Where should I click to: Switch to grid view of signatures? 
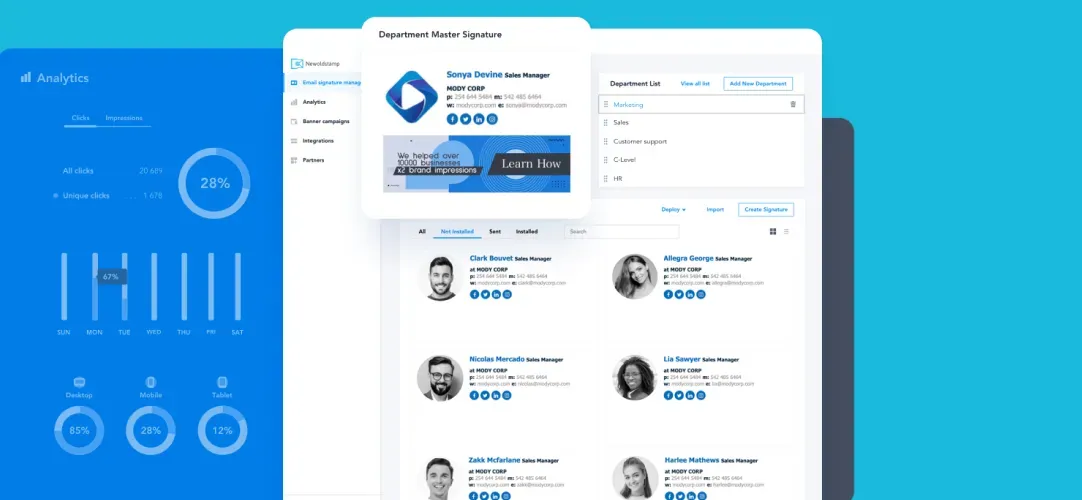pos(773,232)
